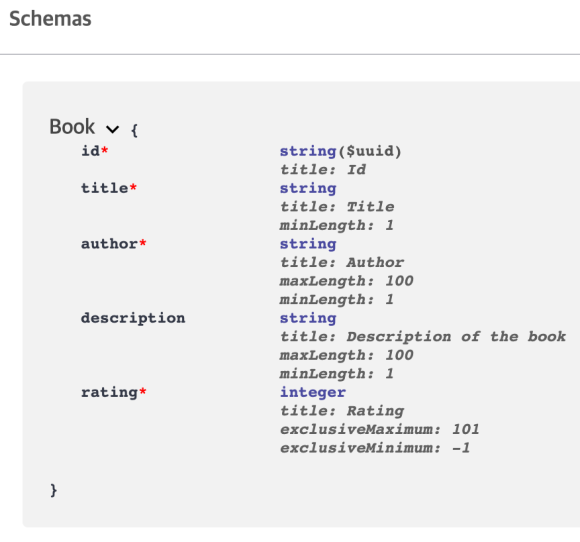The image size is (580, 542).
Task: Click the string type of title property
Action: [308, 189]
